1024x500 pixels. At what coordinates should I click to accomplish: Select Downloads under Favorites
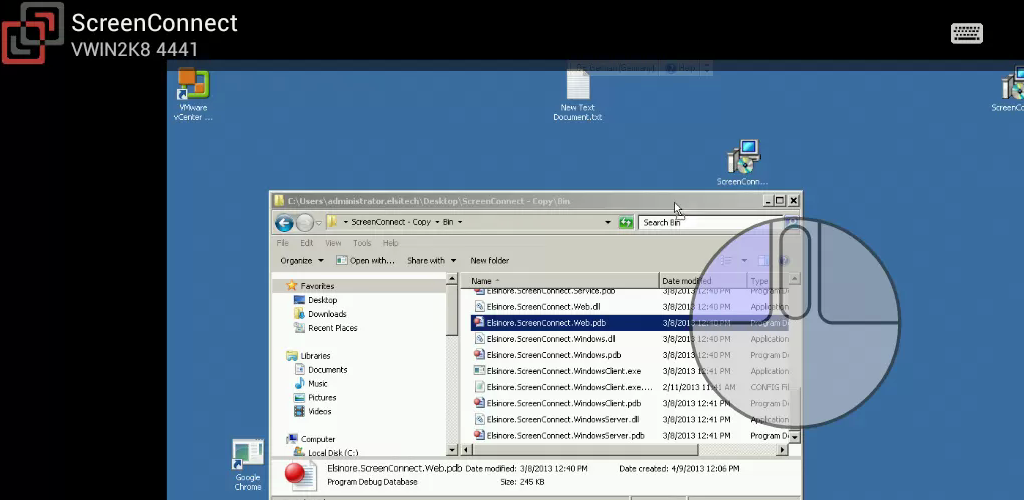(327, 314)
